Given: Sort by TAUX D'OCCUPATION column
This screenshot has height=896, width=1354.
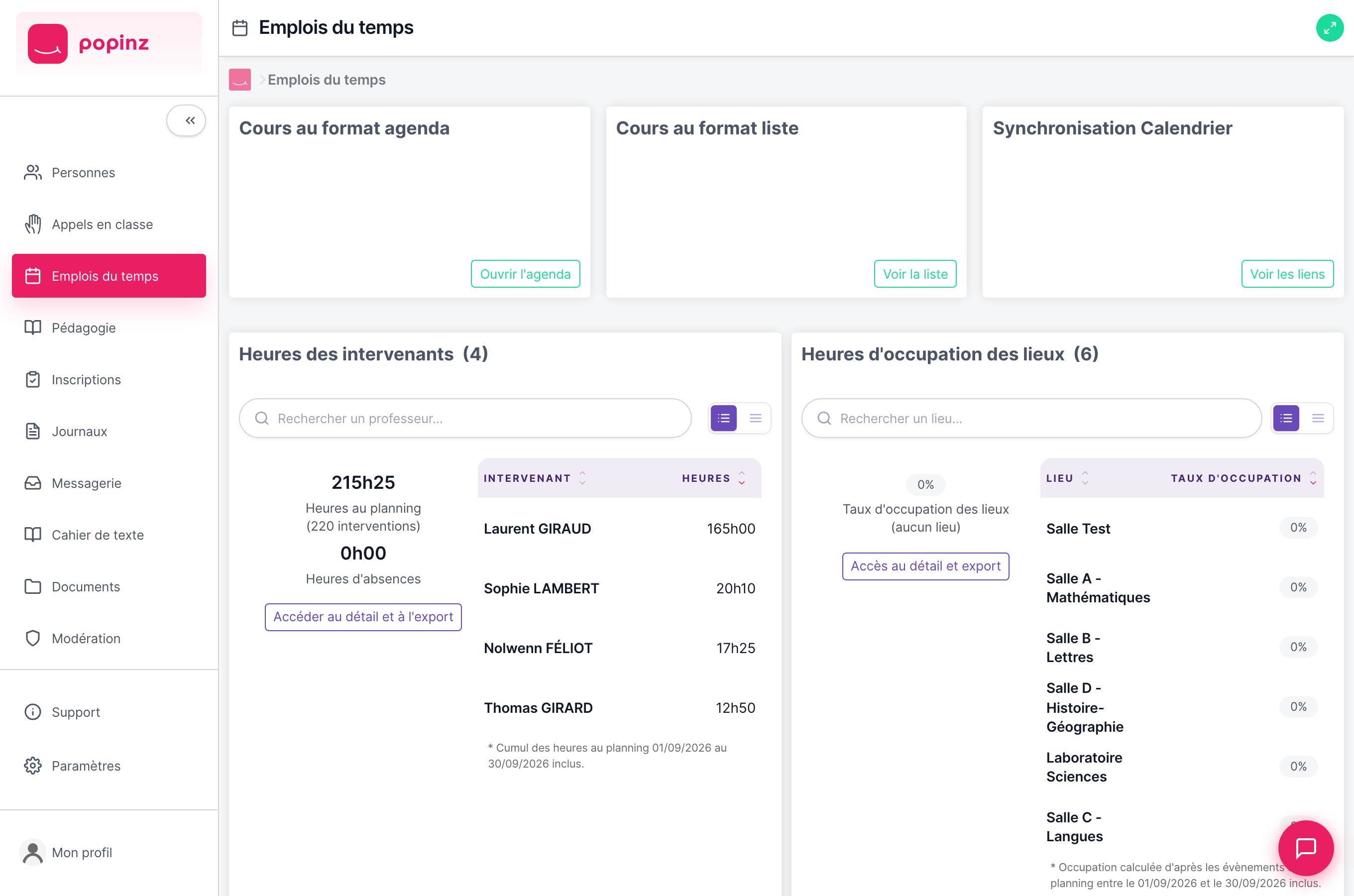Looking at the screenshot, I should pyautogui.click(x=1243, y=478).
